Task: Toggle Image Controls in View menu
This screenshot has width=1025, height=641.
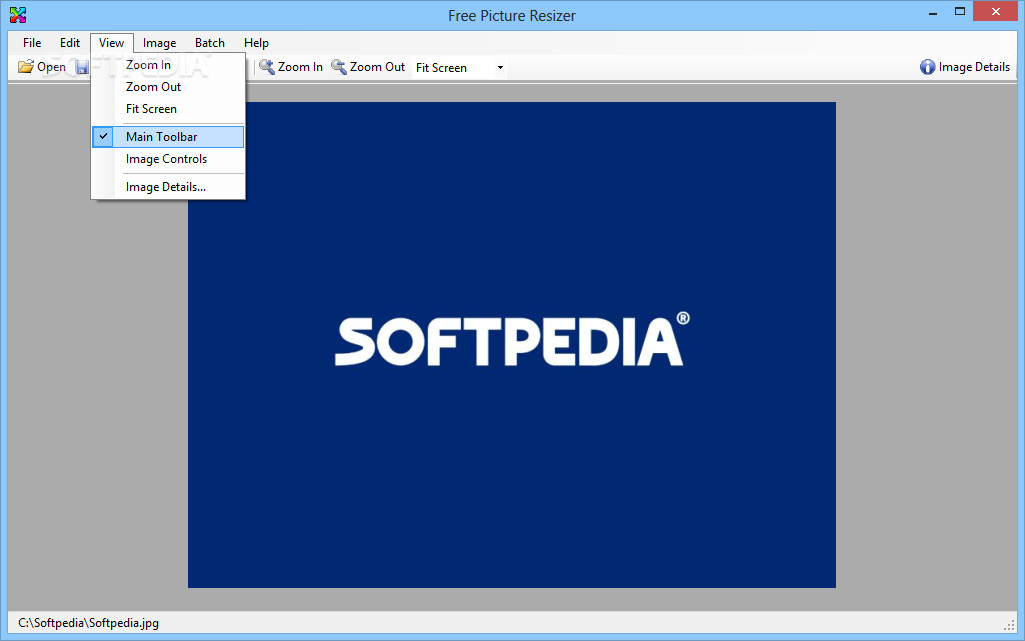Action: [168, 159]
